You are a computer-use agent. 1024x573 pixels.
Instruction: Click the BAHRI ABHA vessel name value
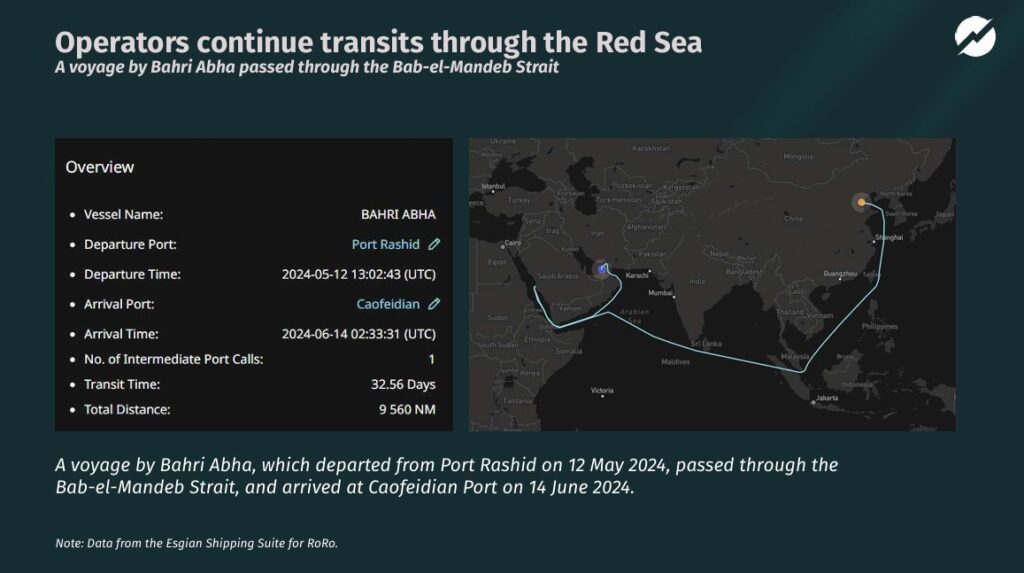pos(398,214)
